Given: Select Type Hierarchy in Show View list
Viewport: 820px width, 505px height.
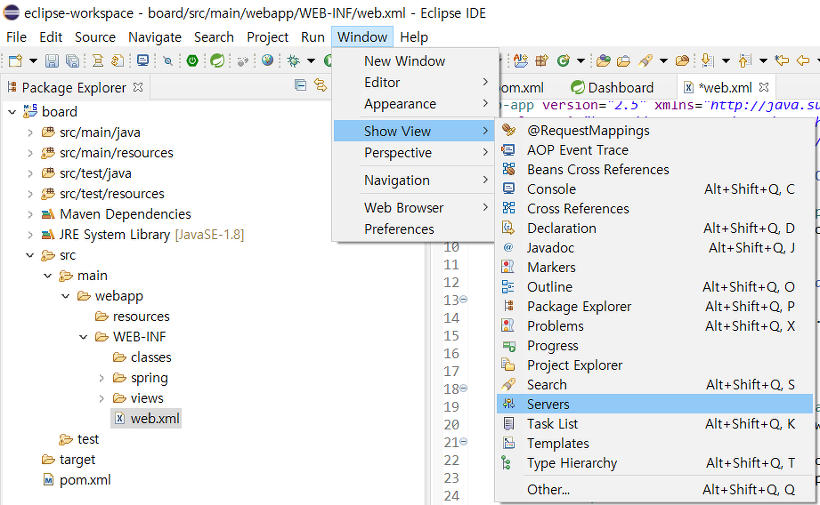Looking at the screenshot, I should pyautogui.click(x=655, y=463).
